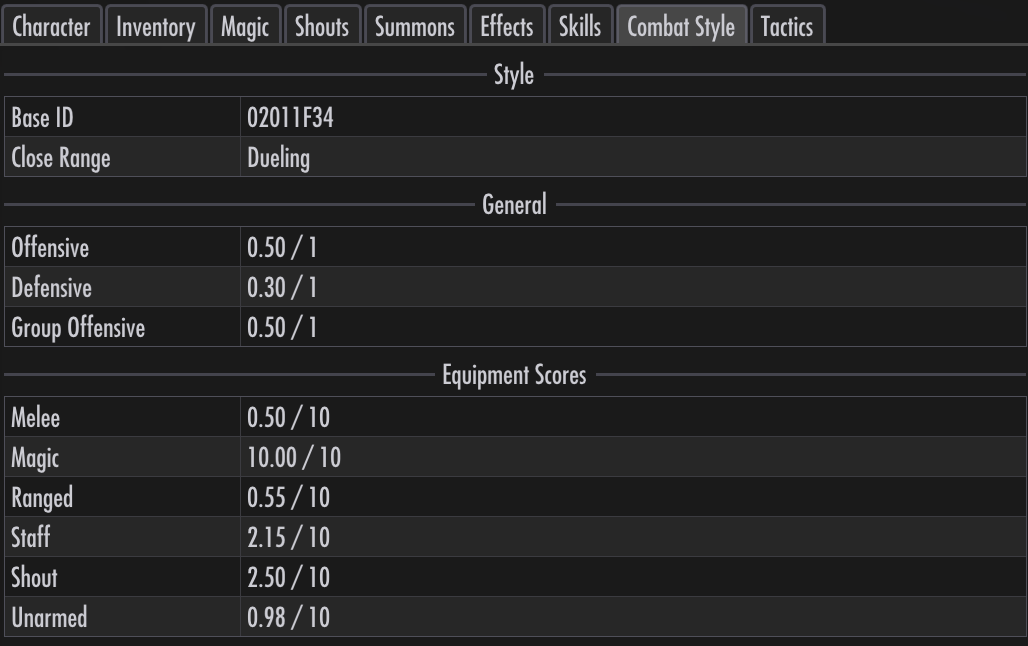This screenshot has height=646, width=1028.
Task: Open the Summons tab
Action: [x=415, y=25]
